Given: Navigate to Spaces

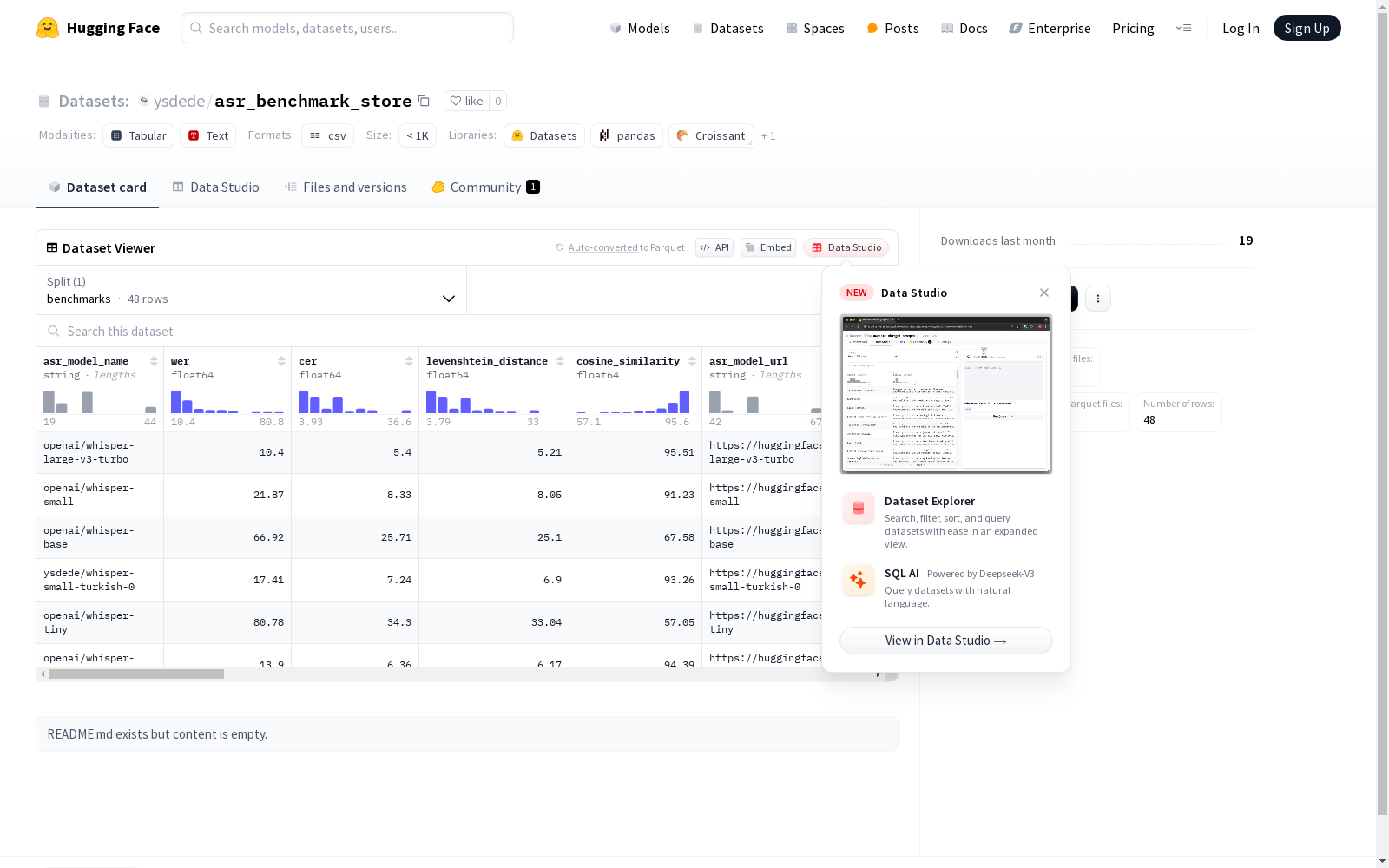Looking at the screenshot, I should pyautogui.click(x=814, y=28).
